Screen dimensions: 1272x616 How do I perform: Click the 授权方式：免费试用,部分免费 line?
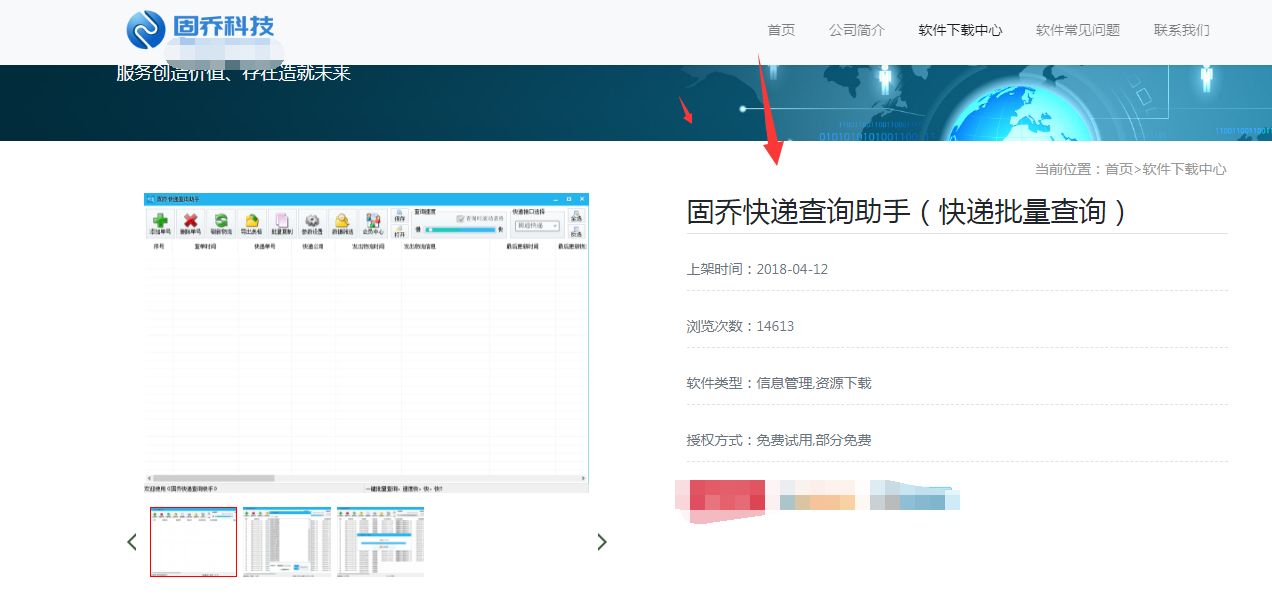click(x=779, y=440)
